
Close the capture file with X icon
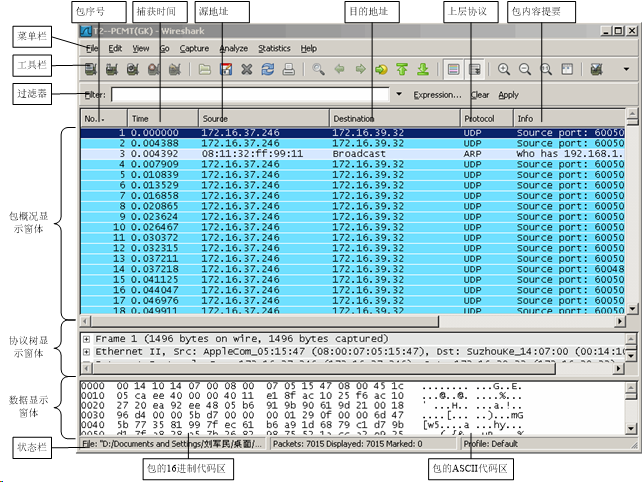click(x=246, y=69)
